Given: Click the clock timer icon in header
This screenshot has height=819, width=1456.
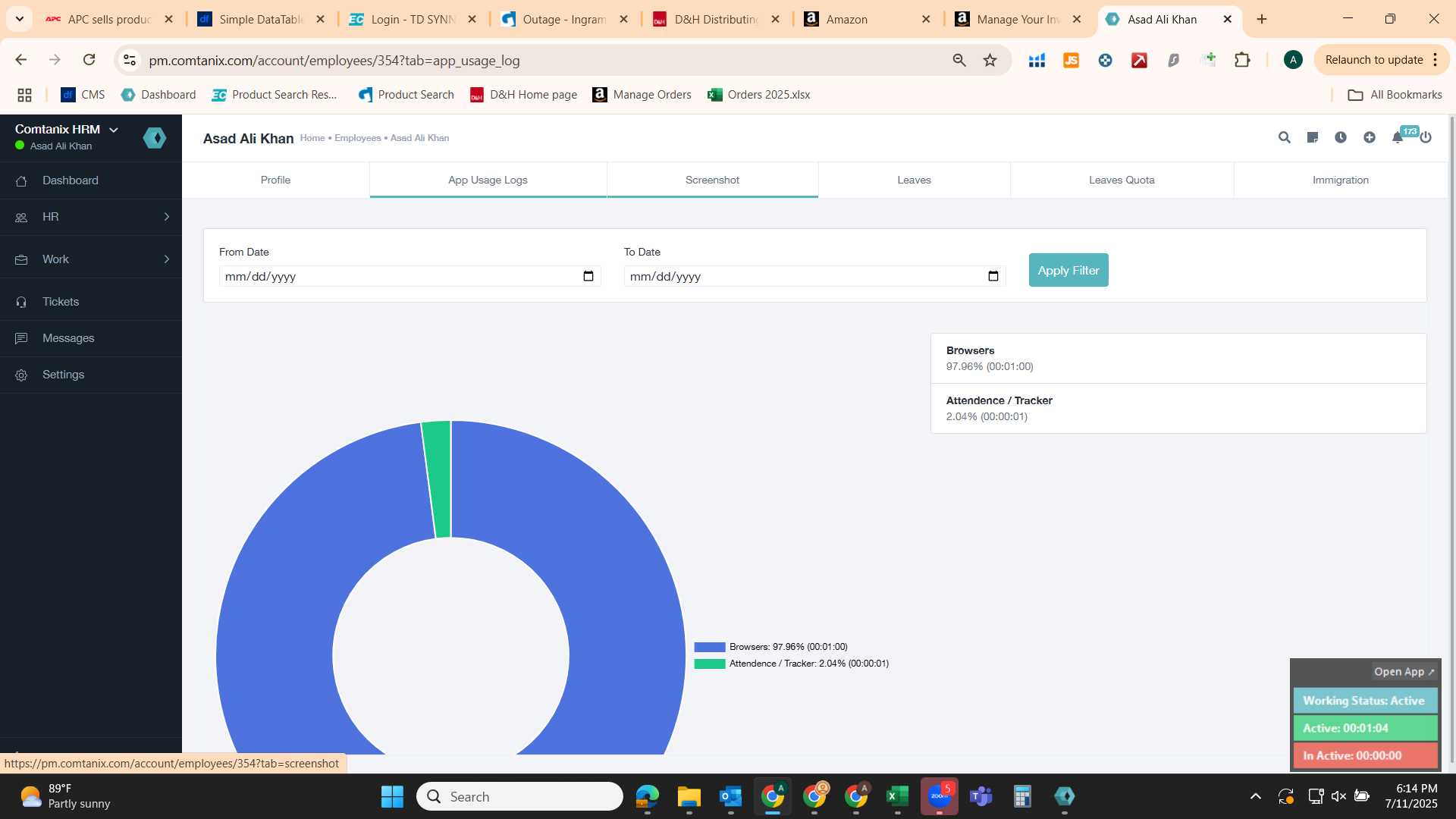Looking at the screenshot, I should click(x=1341, y=137).
